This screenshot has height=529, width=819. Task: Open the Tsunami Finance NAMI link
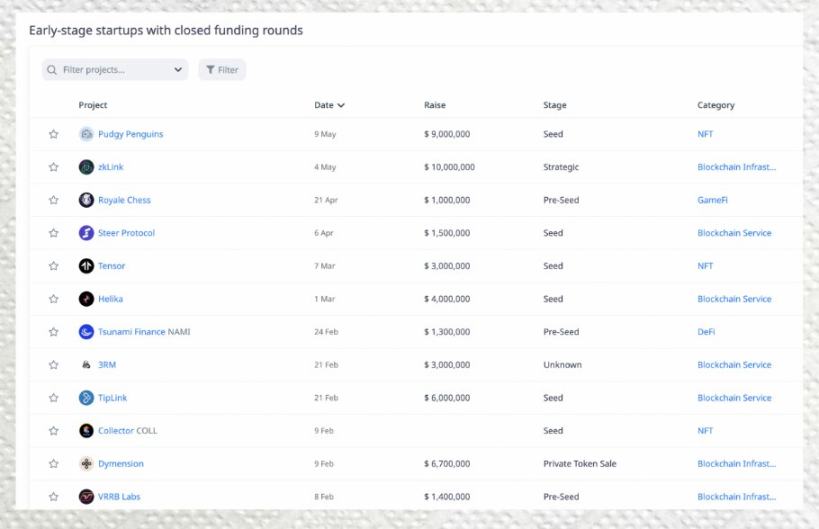pyautogui.click(x=144, y=332)
